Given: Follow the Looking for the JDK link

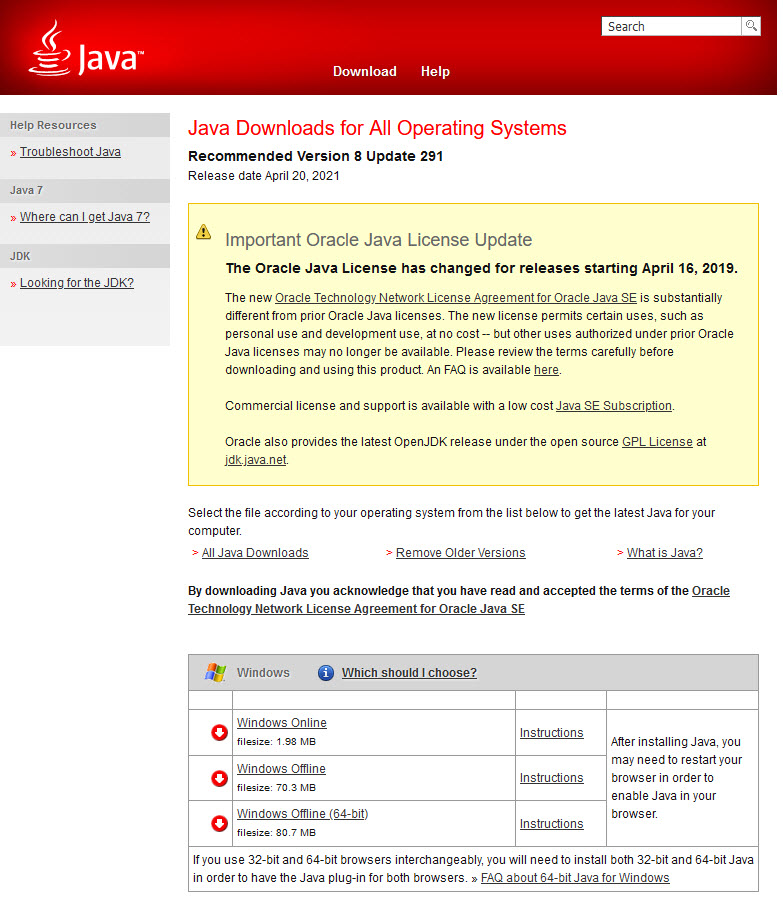Looking at the screenshot, I should coord(77,283).
